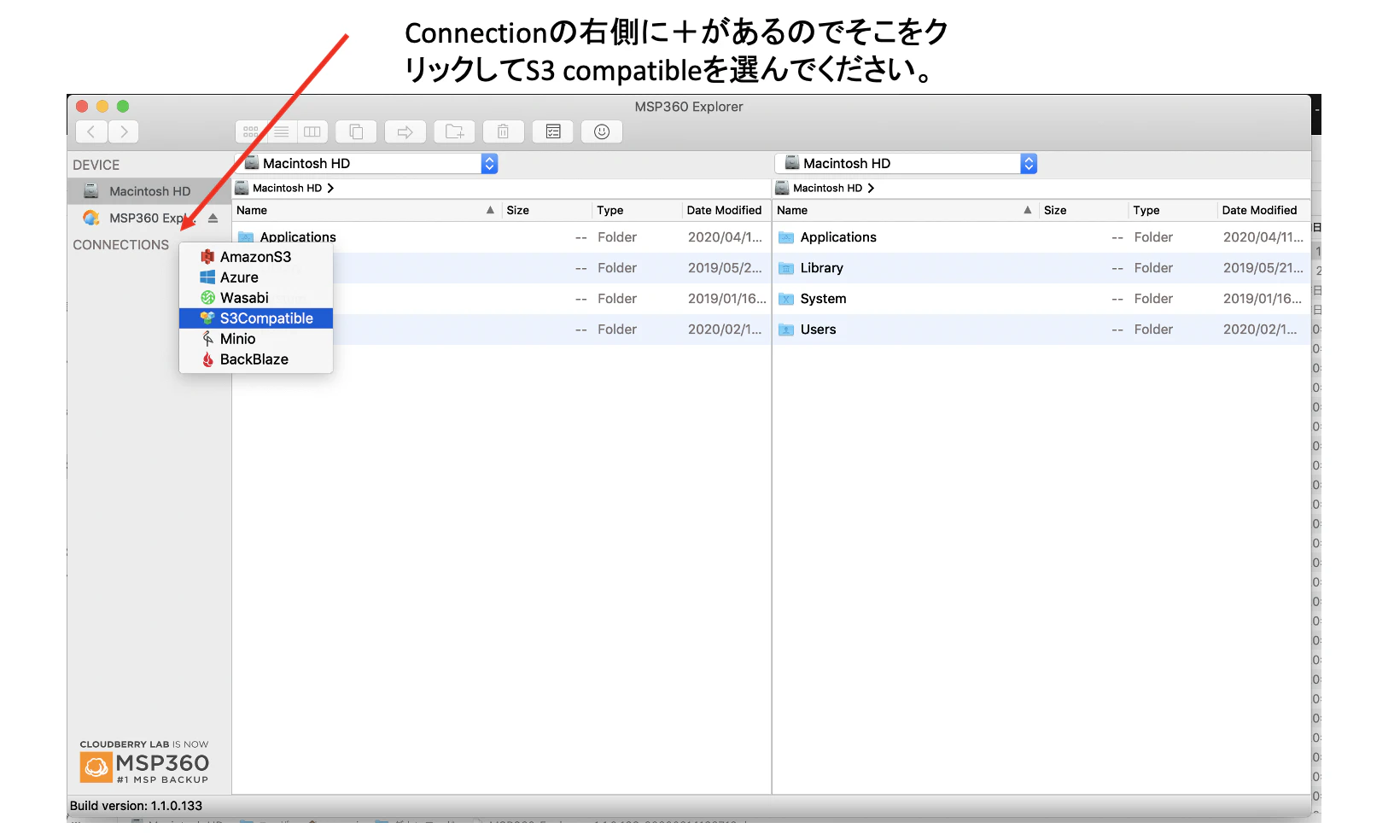This screenshot has width=1400, height=840.
Task: Select Applications folder in the right pane
Action: tap(1041, 237)
